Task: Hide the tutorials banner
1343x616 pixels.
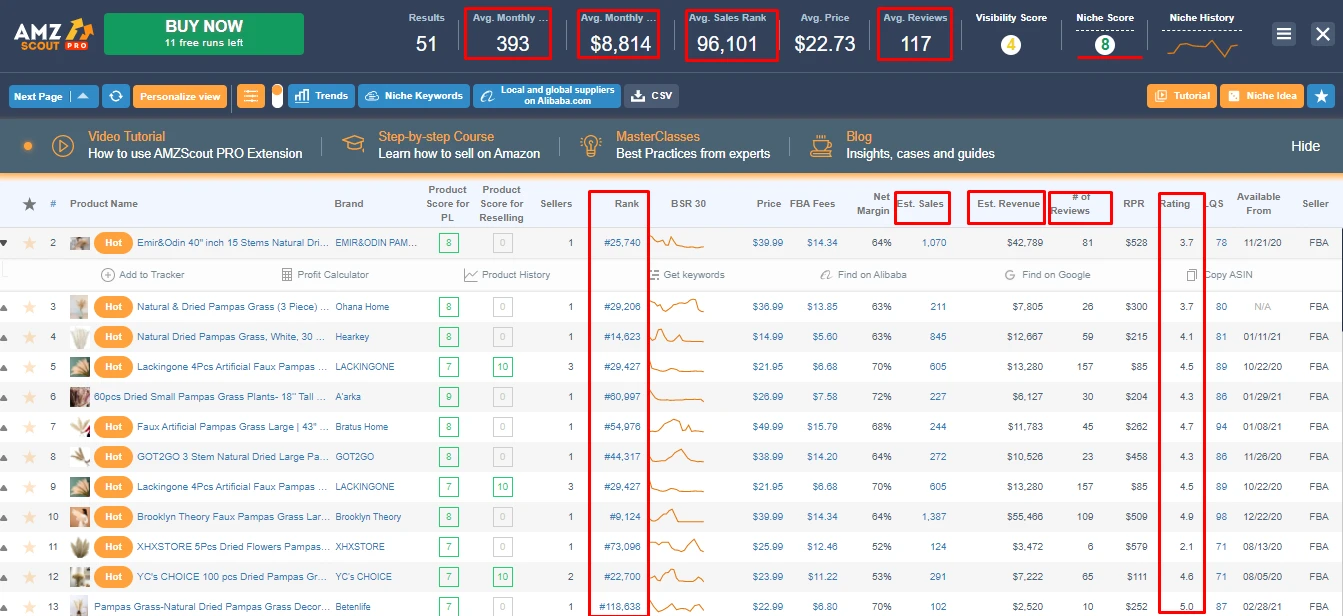Action: pos(1305,146)
